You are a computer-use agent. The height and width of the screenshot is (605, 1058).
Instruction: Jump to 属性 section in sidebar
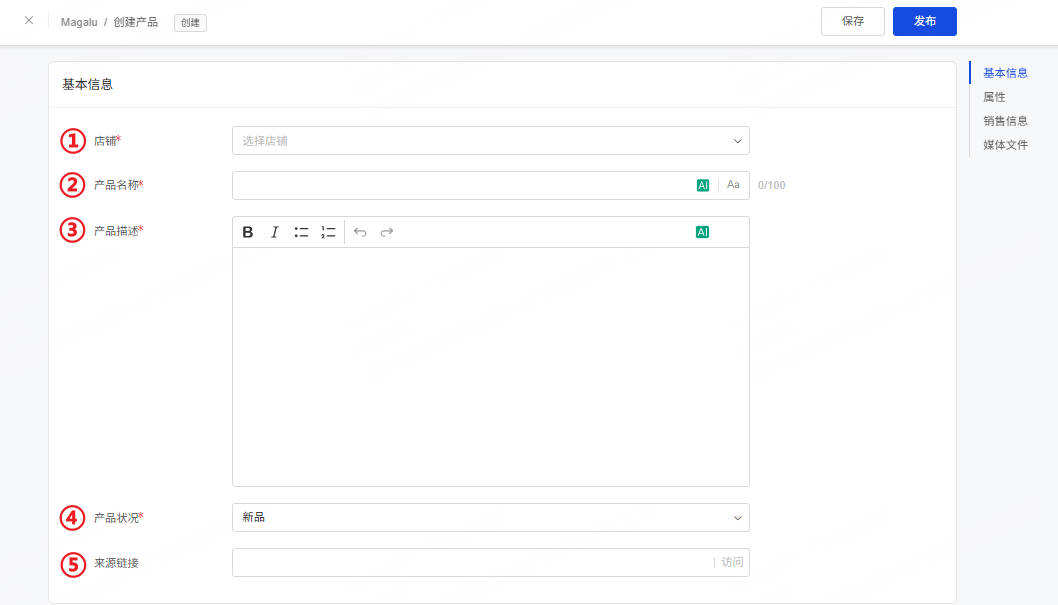[x=994, y=97]
